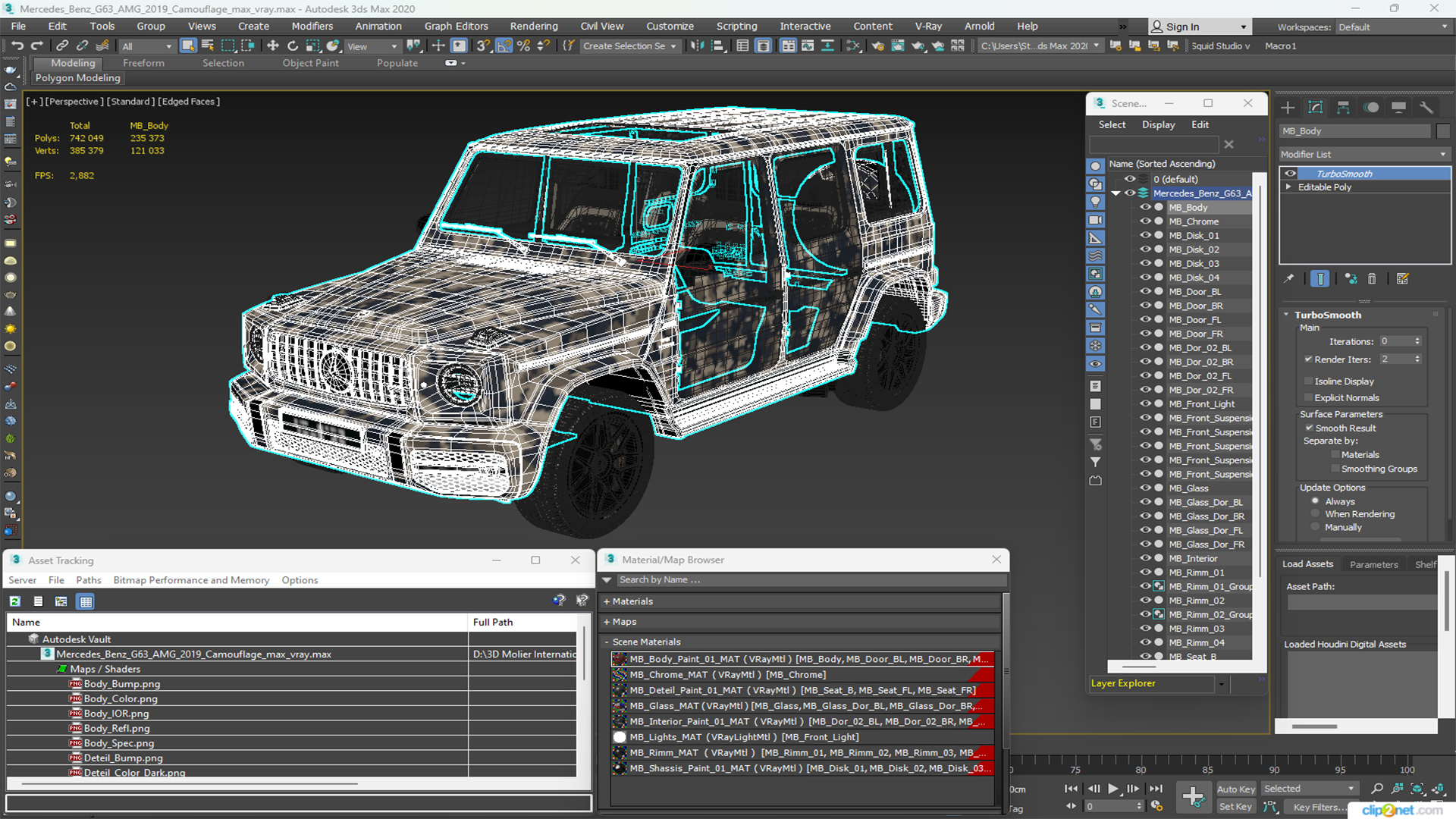
Task: Click Play Animation button
Action: pos(1112,789)
